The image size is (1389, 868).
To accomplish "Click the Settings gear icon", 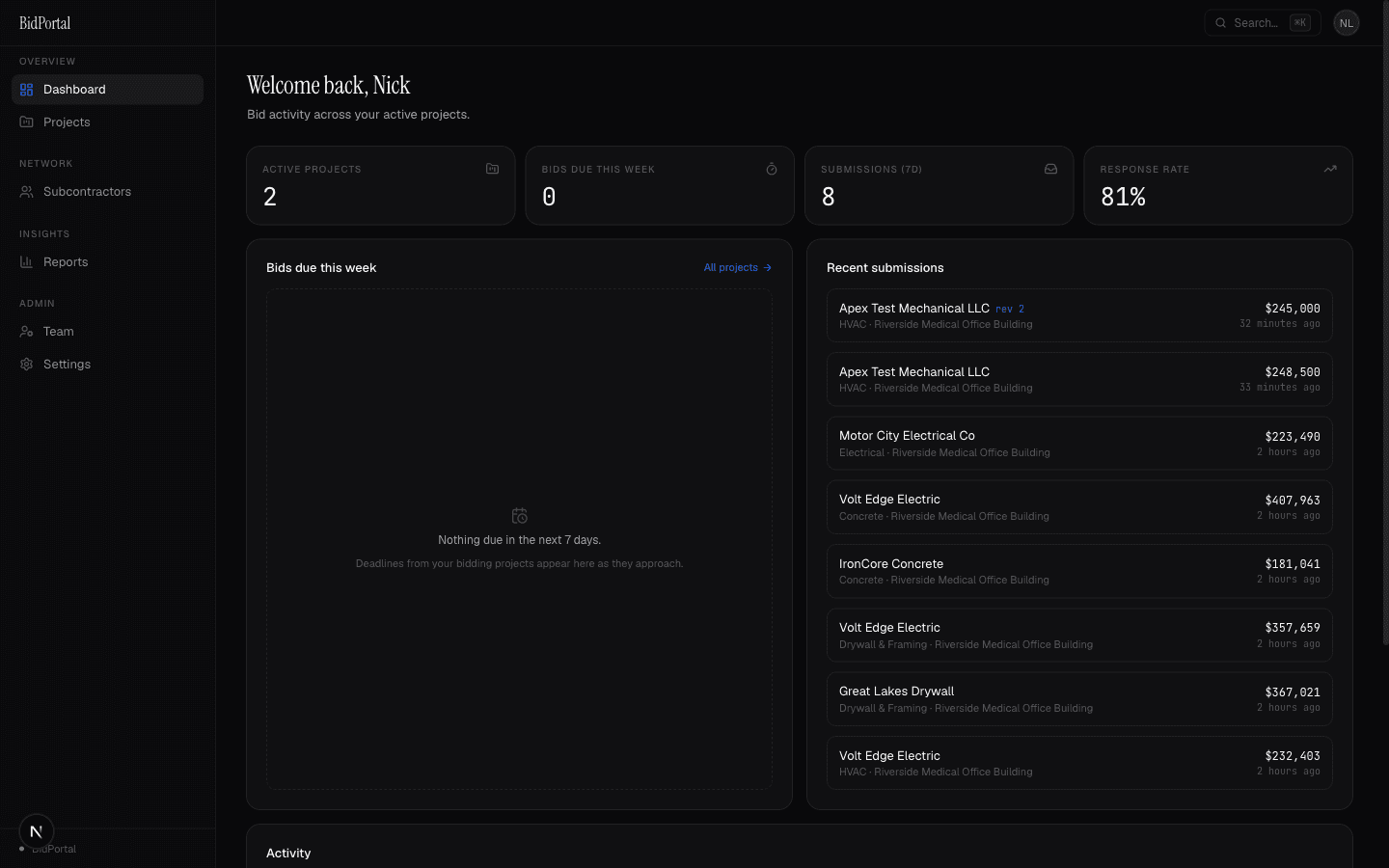I will click(x=27, y=365).
